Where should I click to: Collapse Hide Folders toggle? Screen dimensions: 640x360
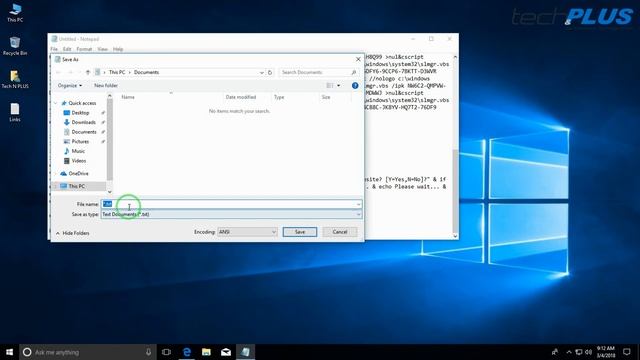coord(73,233)
